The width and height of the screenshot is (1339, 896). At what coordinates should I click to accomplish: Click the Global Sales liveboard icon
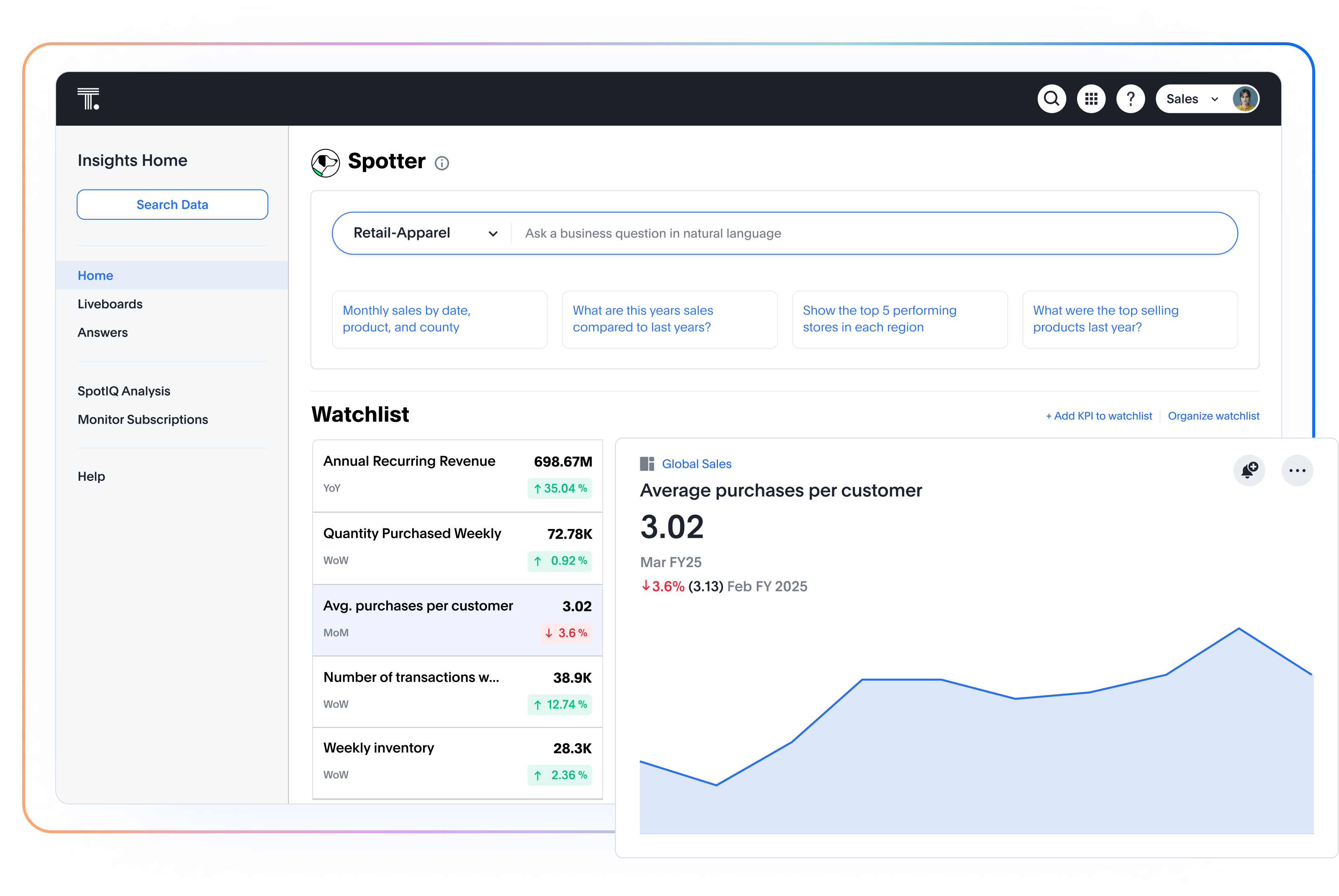[x=647, y=464]
